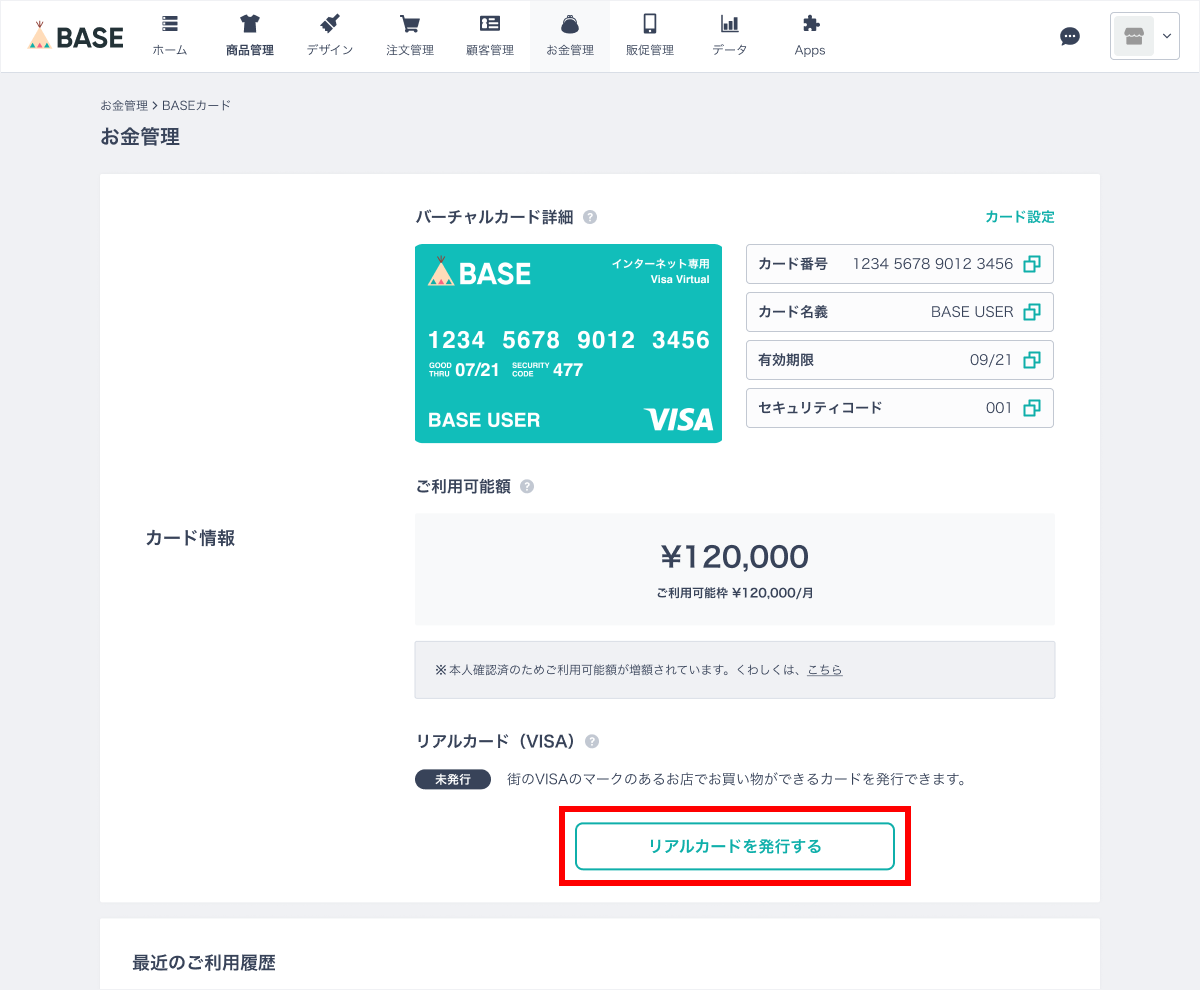Click the カード情報 section label

pyautogui.click(x=190, y=538)
